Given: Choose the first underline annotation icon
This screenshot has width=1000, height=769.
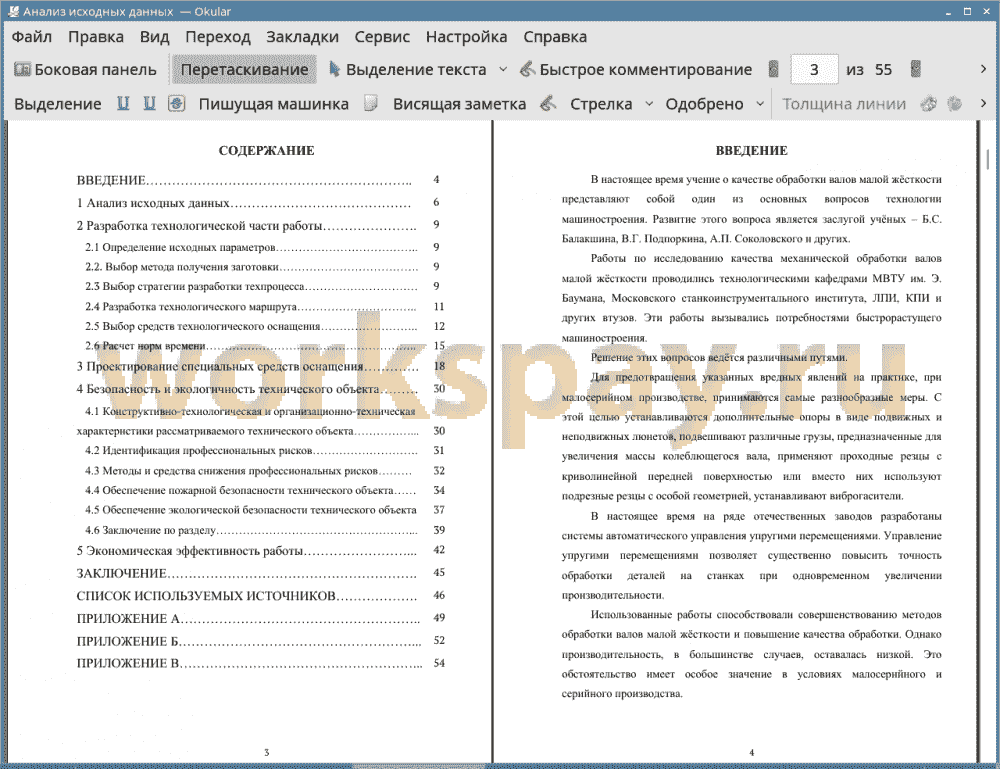Looking at the screenshot, I should (x=123, y=104).
